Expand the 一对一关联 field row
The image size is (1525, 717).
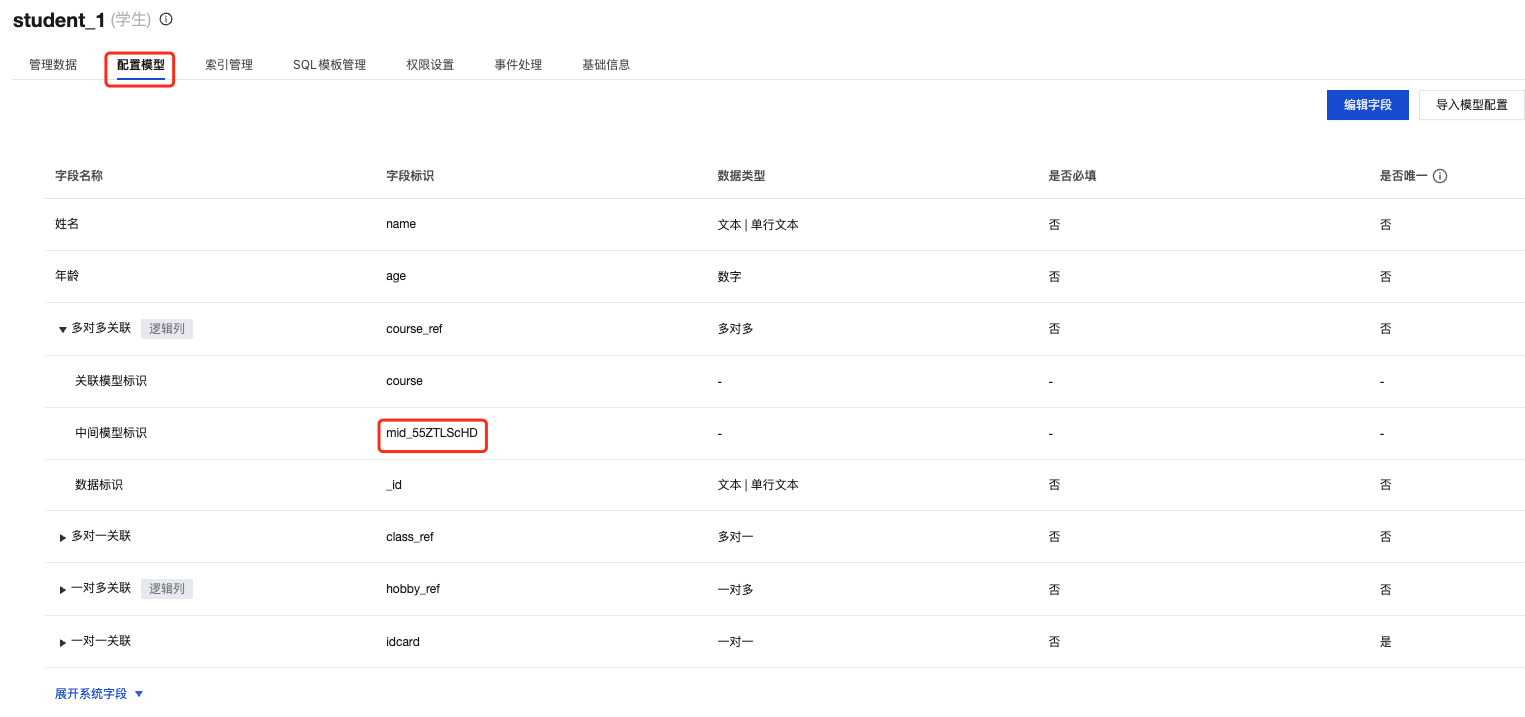pyautogui.click(x=62, y=640)
